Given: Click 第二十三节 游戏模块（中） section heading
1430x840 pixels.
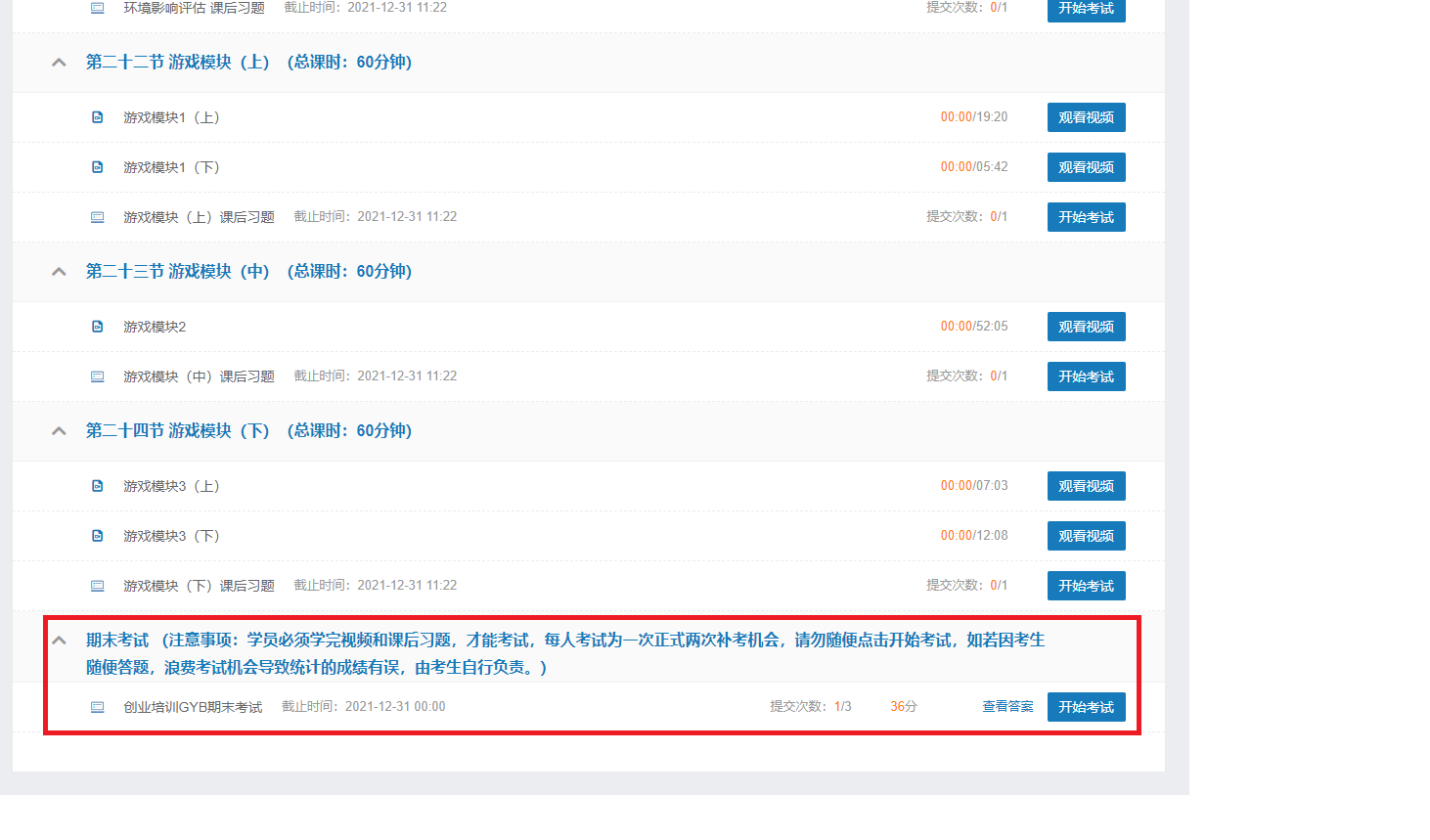Looking at the screenshot, I should tap(248, 272).
